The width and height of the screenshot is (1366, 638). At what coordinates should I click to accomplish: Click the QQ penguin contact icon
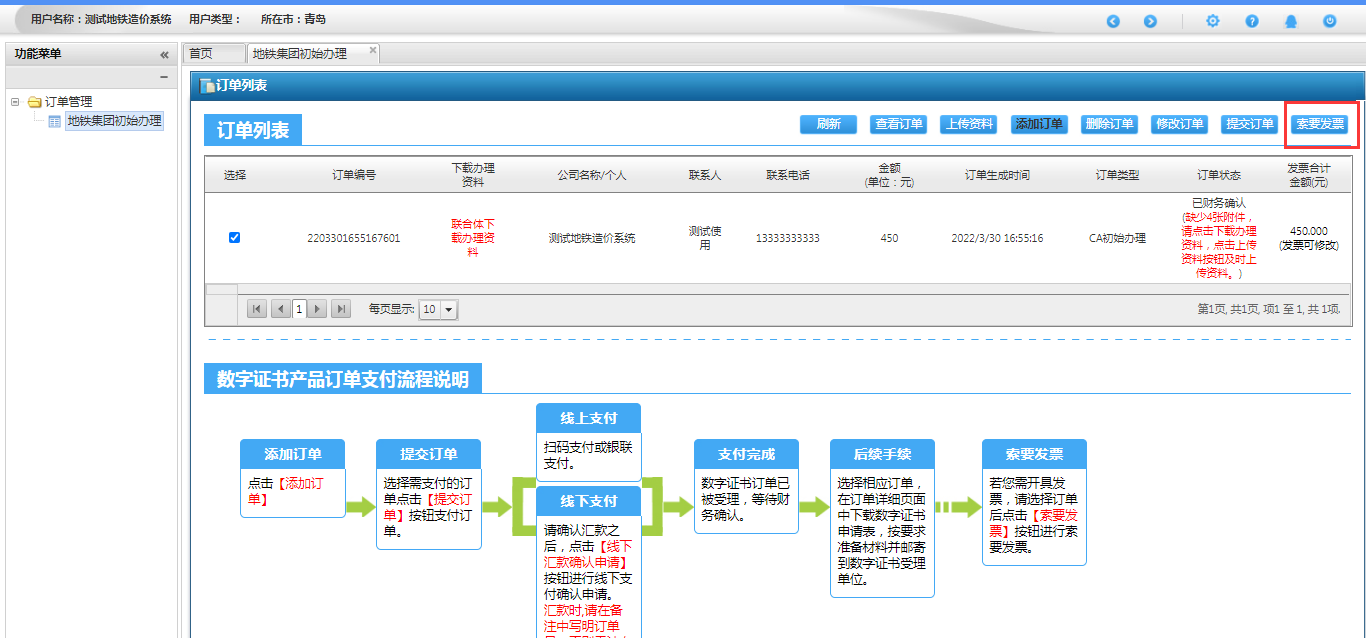1291,21
